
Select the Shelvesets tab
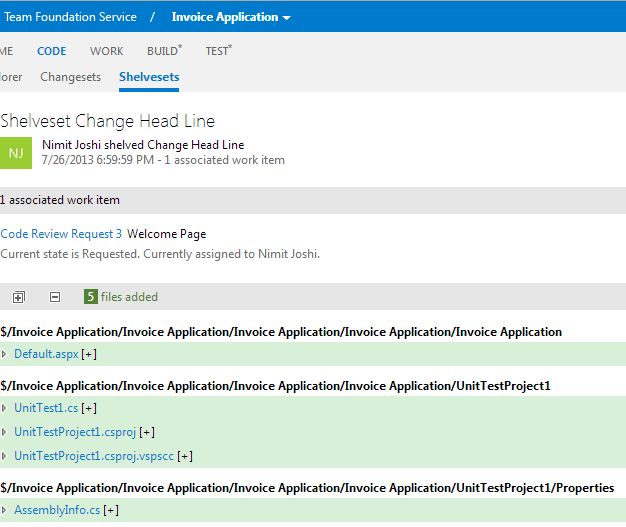[149, 77]
